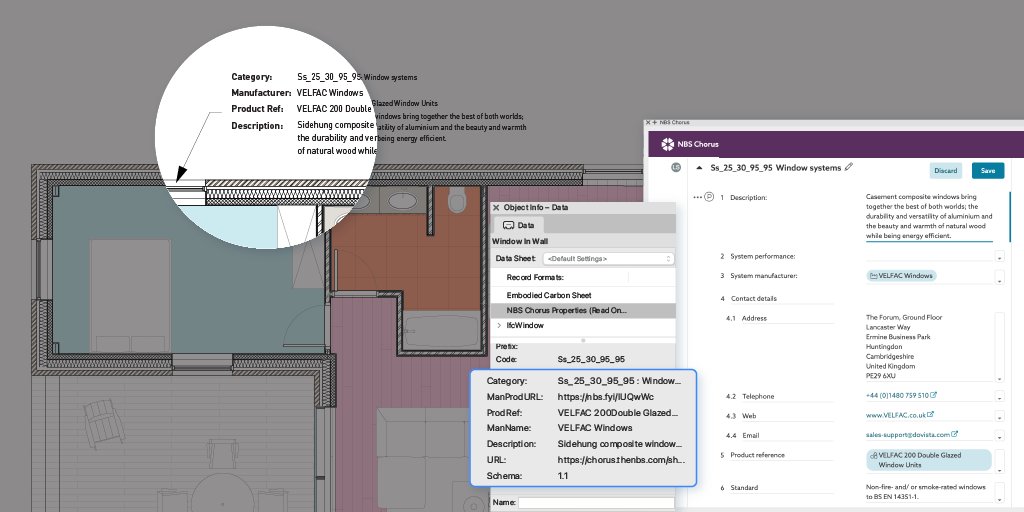This screenshot has width=1024, height=512.
Task: Click the product icon in VELFAC 200 chip
Action: pos(874,455)
